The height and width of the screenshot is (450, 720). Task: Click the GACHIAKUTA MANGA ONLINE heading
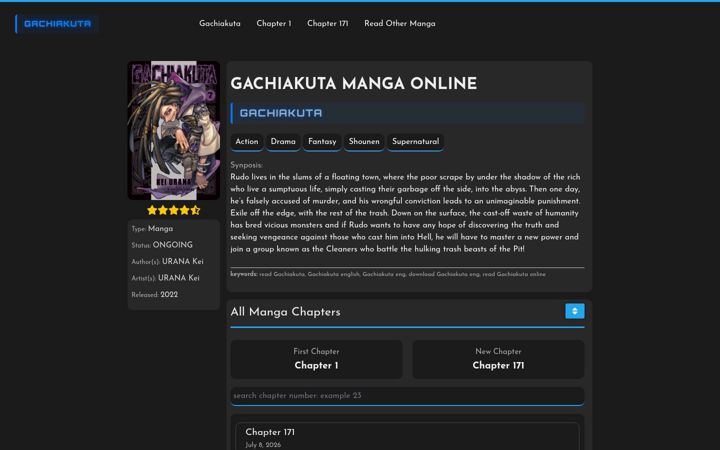(354, 84)
